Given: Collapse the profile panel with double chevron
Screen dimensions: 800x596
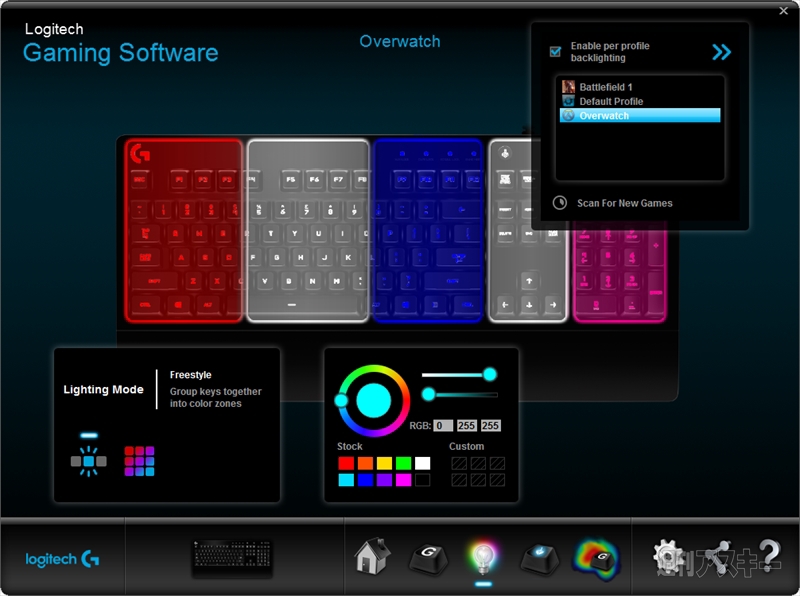Looking at the screenshot, I should pos(721,52).
